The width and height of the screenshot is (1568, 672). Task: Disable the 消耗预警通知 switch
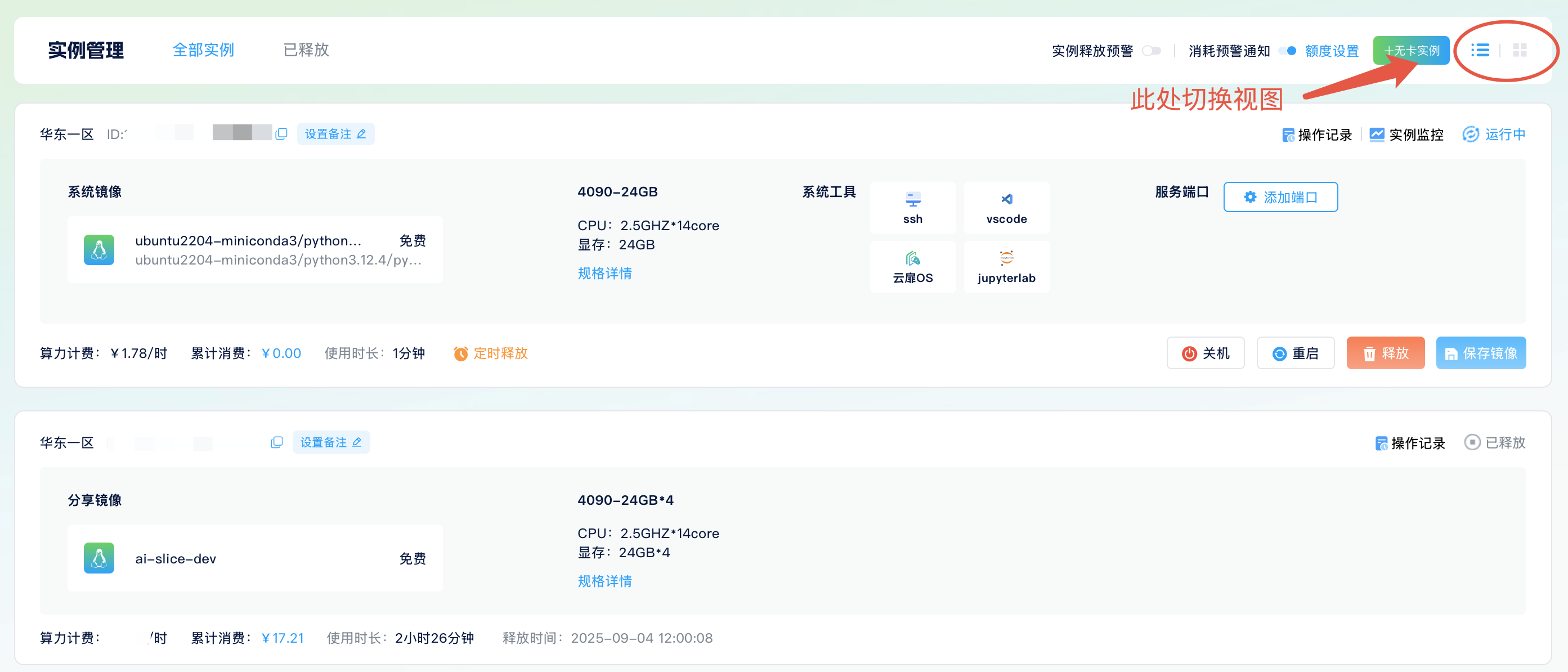click(1289, 51)
